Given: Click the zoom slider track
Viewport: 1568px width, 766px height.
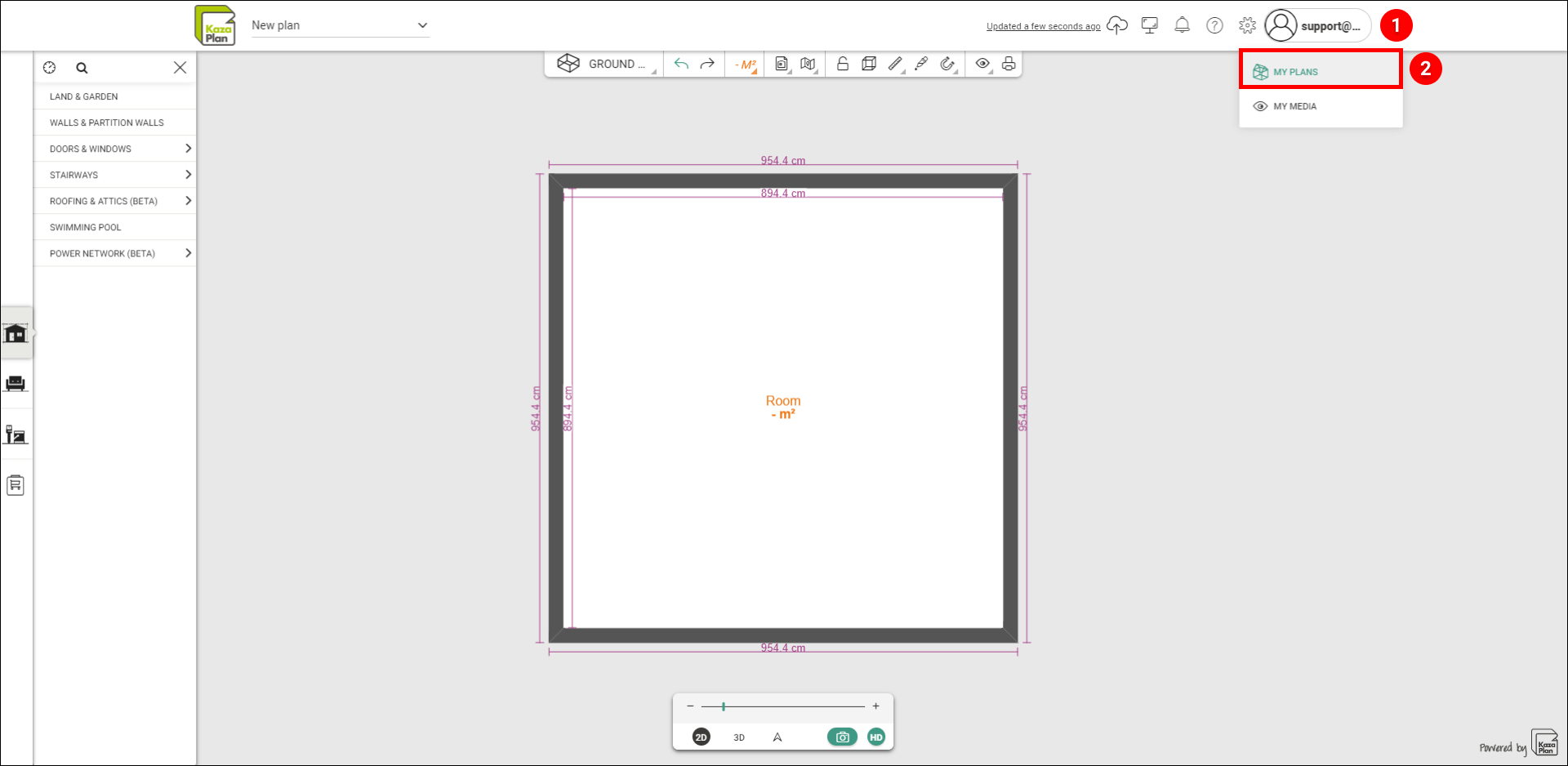Looking at the screenshot, I should (x=782, y=706).
